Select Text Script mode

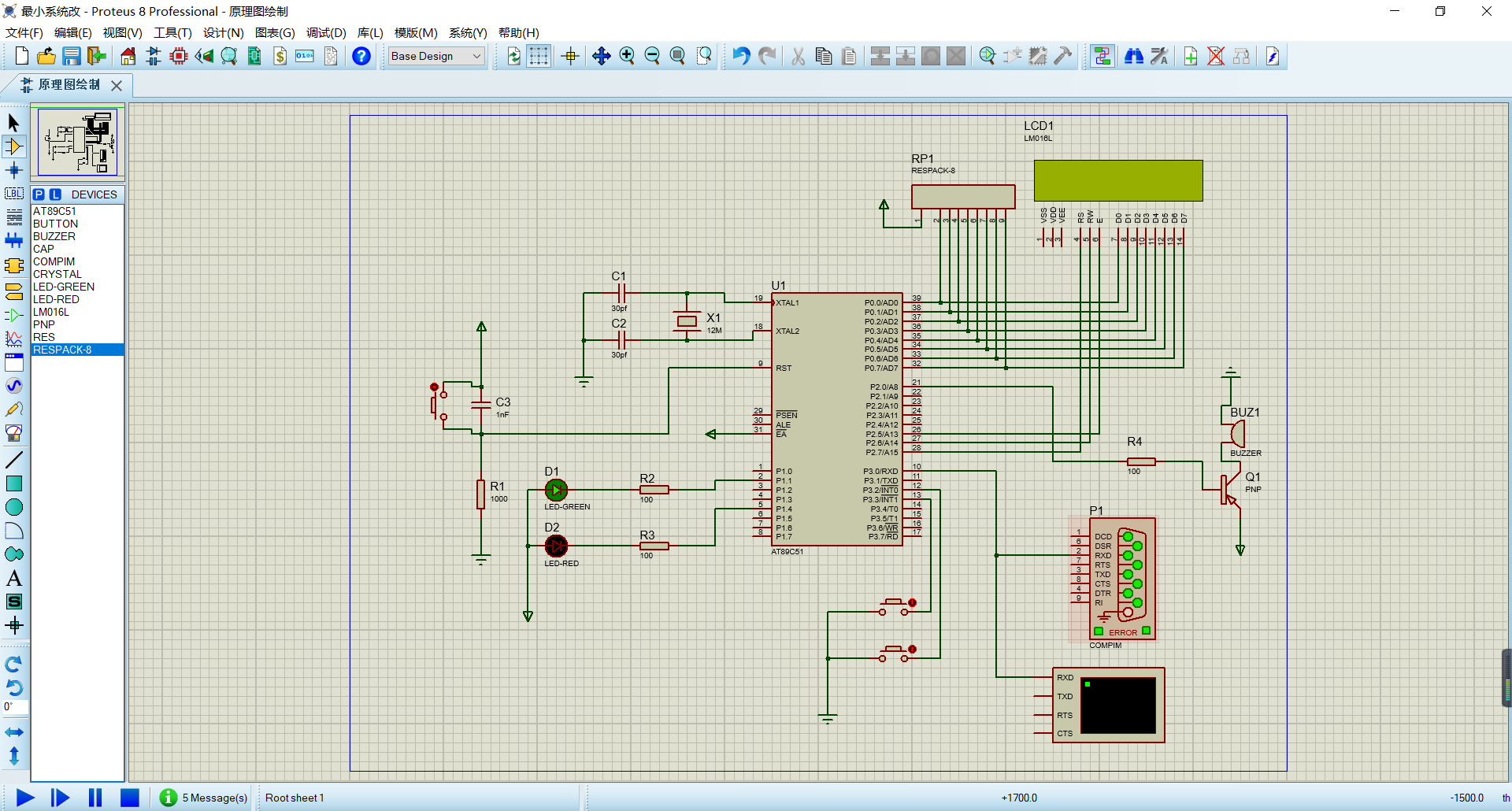coord(13,217)
